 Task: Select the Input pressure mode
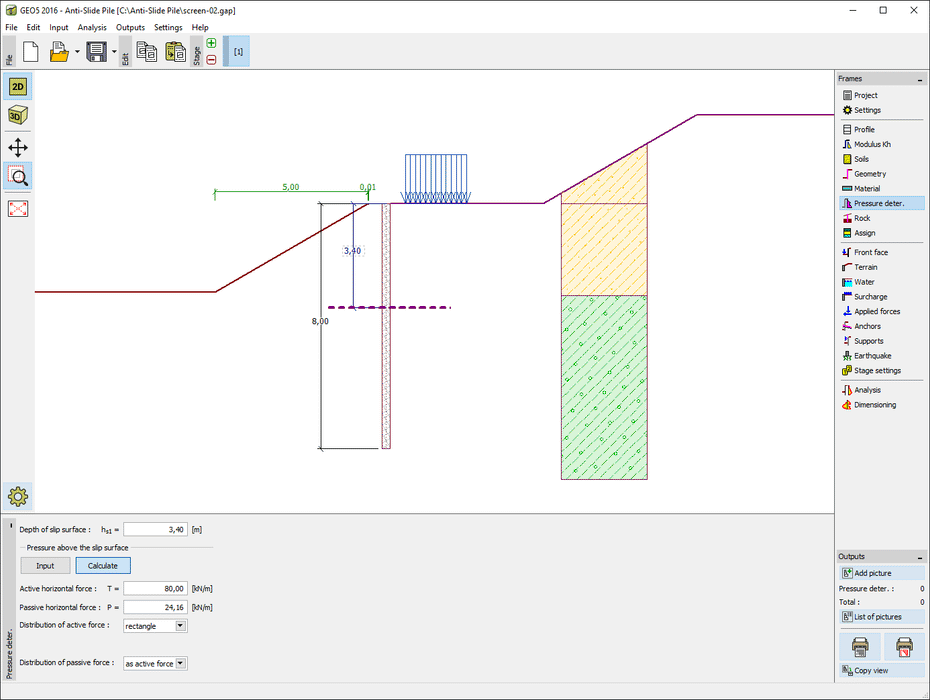point(45,566)
